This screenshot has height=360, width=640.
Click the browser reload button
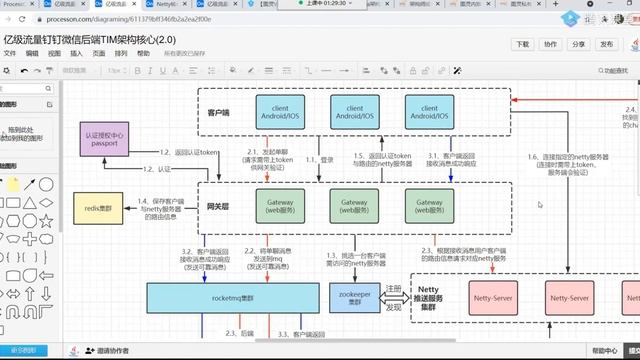pyautogui.click(x=22, y=19)
